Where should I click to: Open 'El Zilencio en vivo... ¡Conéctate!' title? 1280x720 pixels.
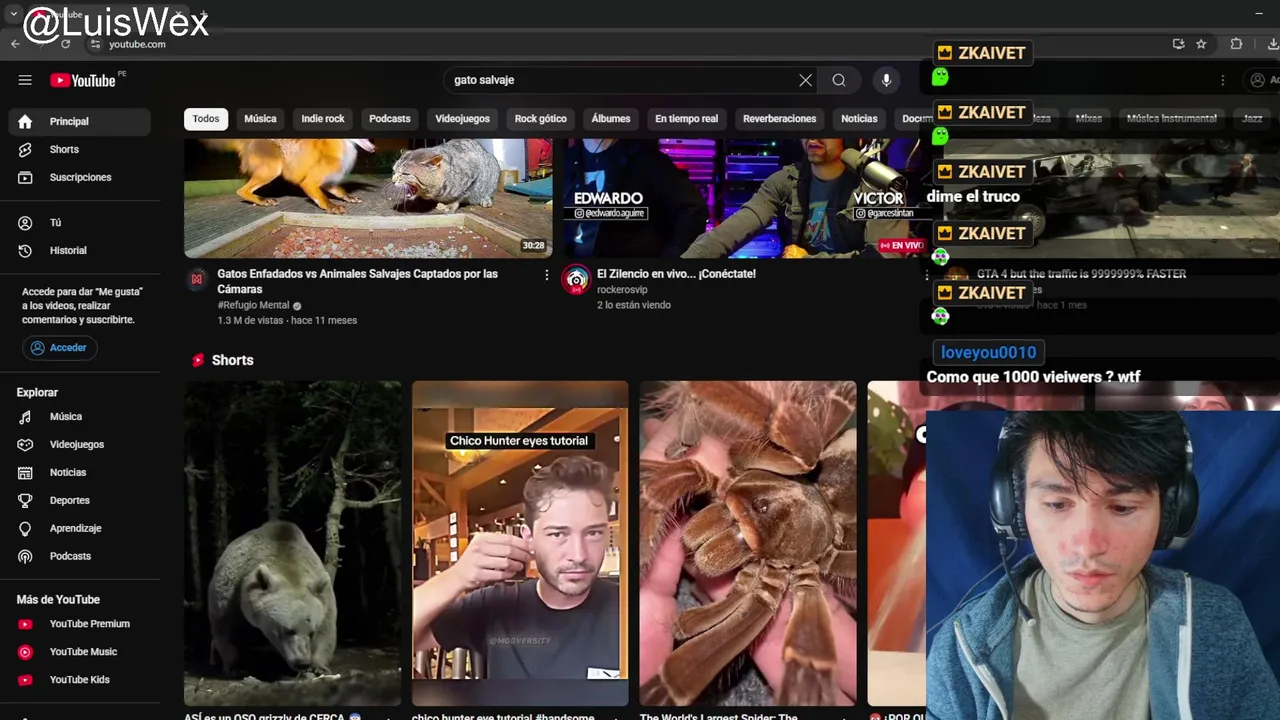676,274
